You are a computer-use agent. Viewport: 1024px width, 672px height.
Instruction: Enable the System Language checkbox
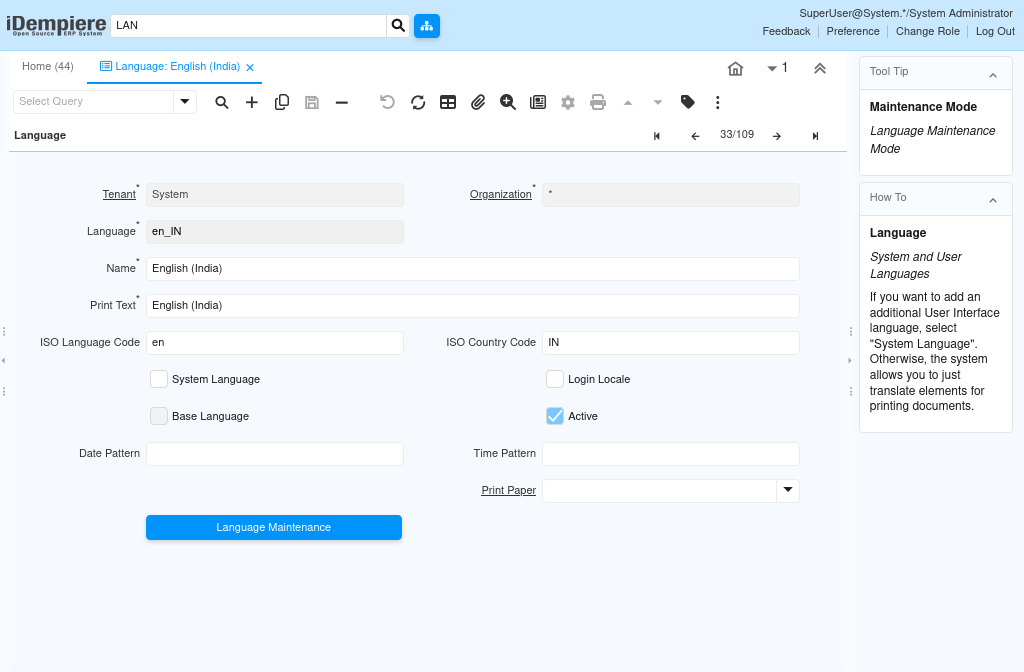pyautogui.click(x=159, y=379)
